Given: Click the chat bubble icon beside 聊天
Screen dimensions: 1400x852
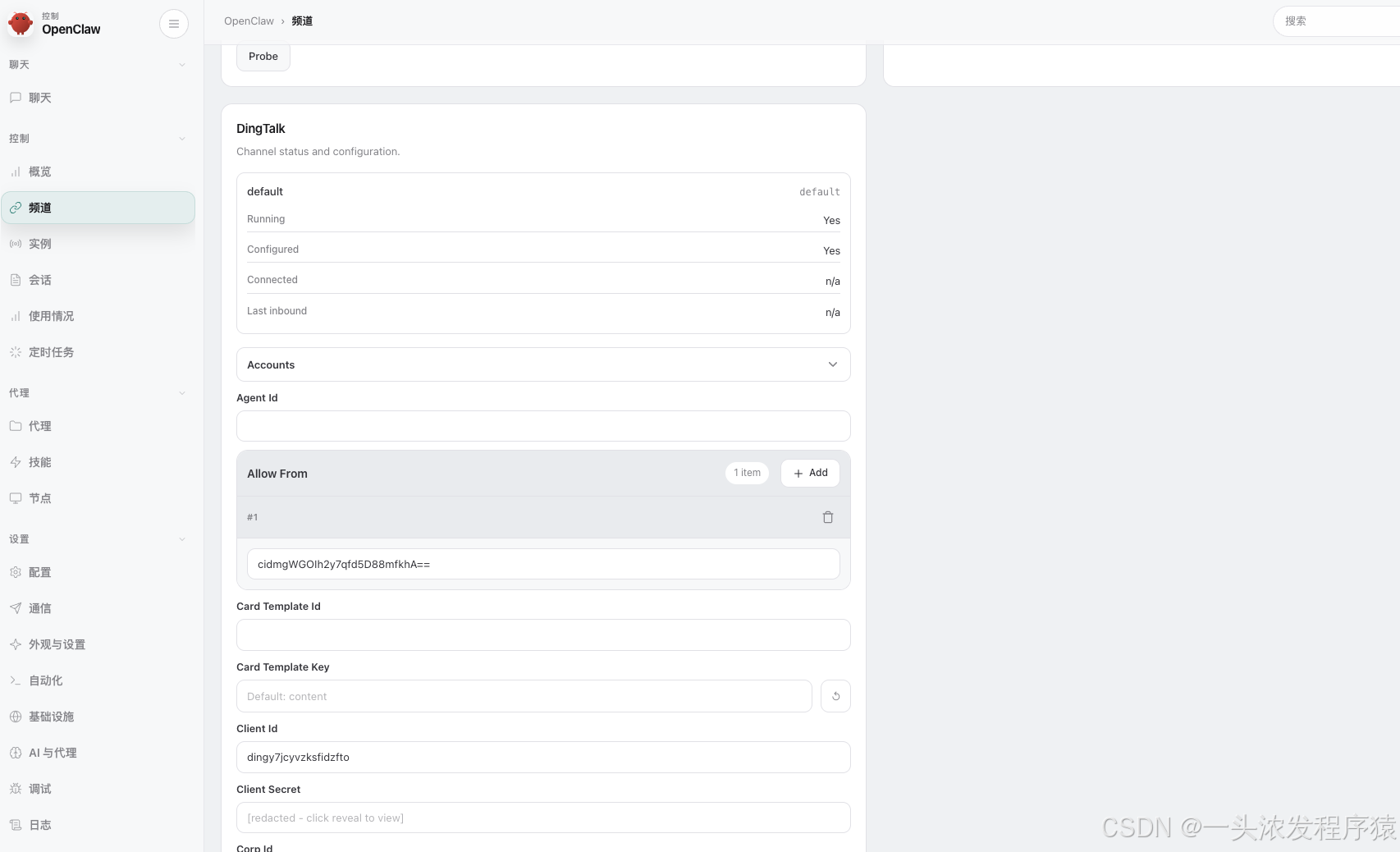Looking at the screenshot, I should point(15,98).
